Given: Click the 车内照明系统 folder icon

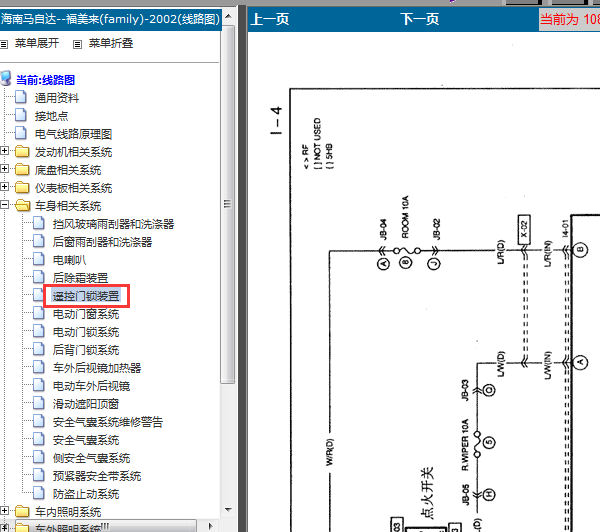Looking at the screenshot, I should pyautogui.click(x=22, y=511).
